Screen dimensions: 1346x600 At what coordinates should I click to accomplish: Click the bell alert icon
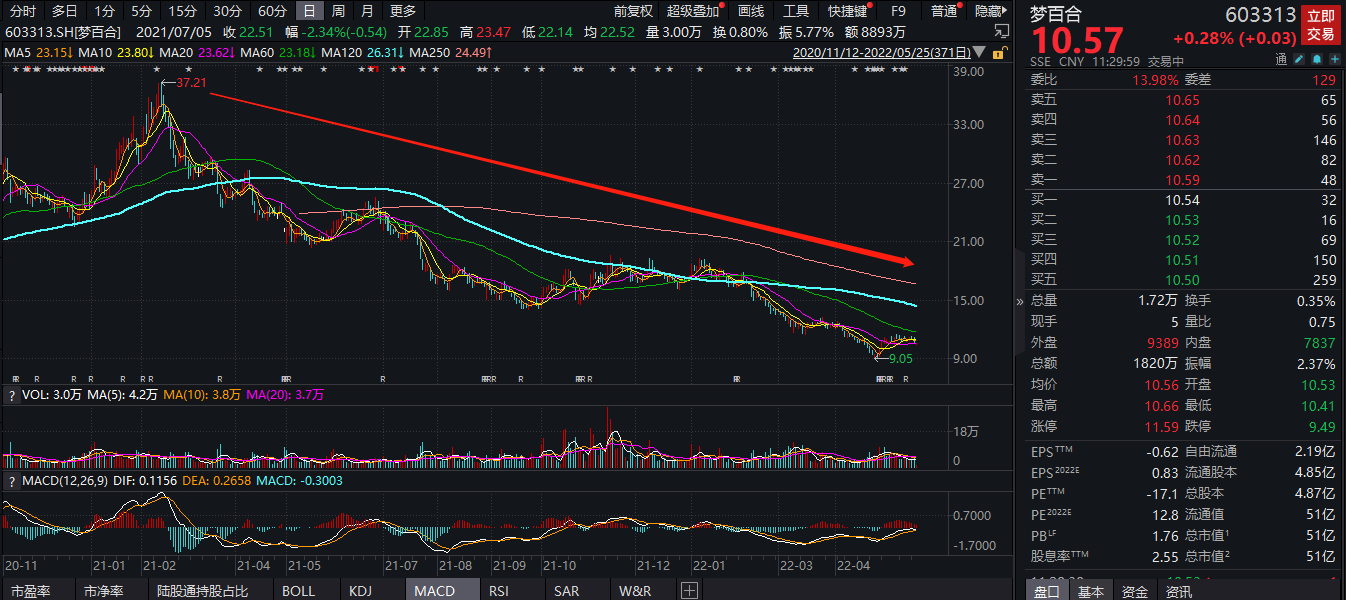(x=1315, y=60)
